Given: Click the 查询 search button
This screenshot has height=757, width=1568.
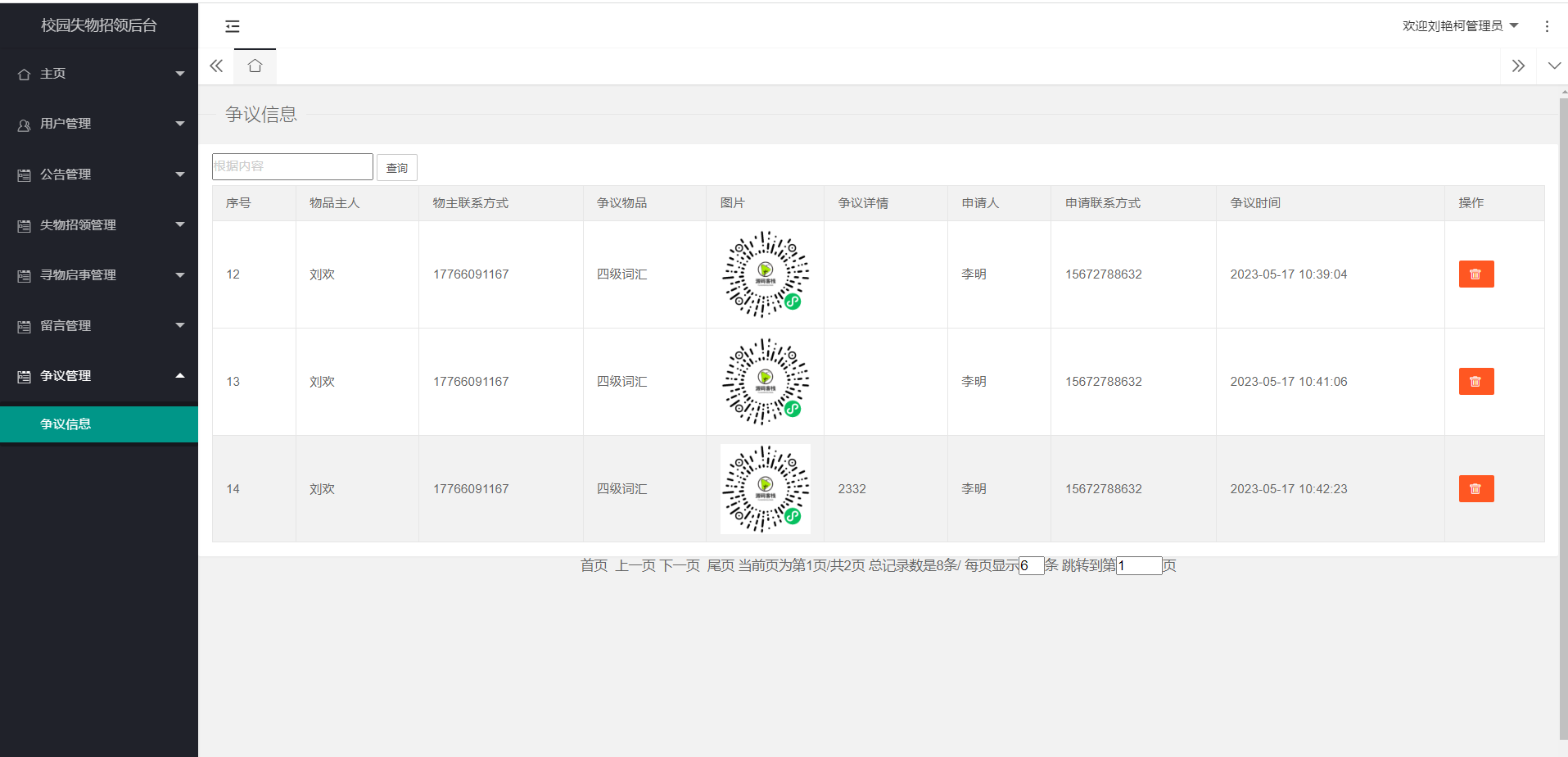Looking at the screenshot, I should [397, 168].
